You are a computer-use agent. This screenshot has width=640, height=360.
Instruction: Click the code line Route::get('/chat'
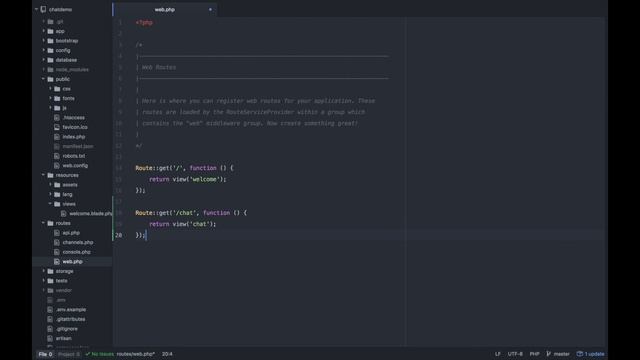point(191,213)
